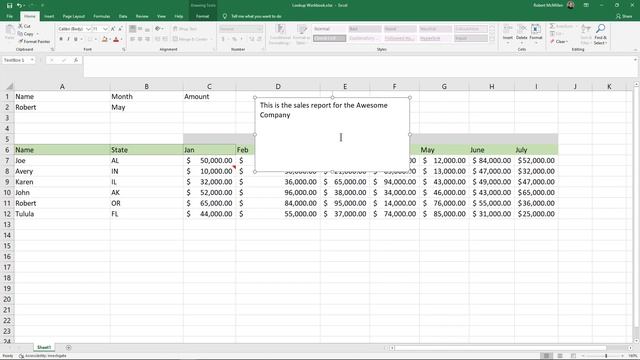Click the Format cells icon
The height and width of the screenshot is (360, 640).
[x=536, y=29]
